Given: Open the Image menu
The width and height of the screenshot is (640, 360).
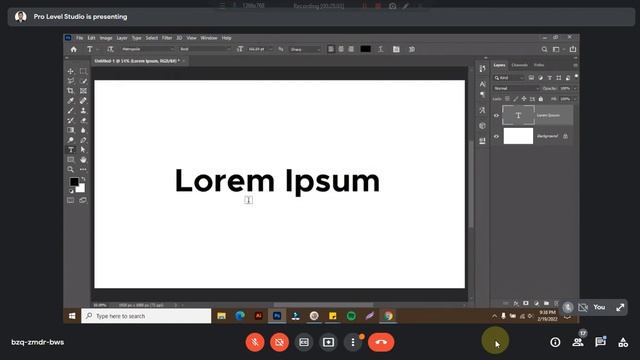Looking at the screenshot, I should coord(106,38).
